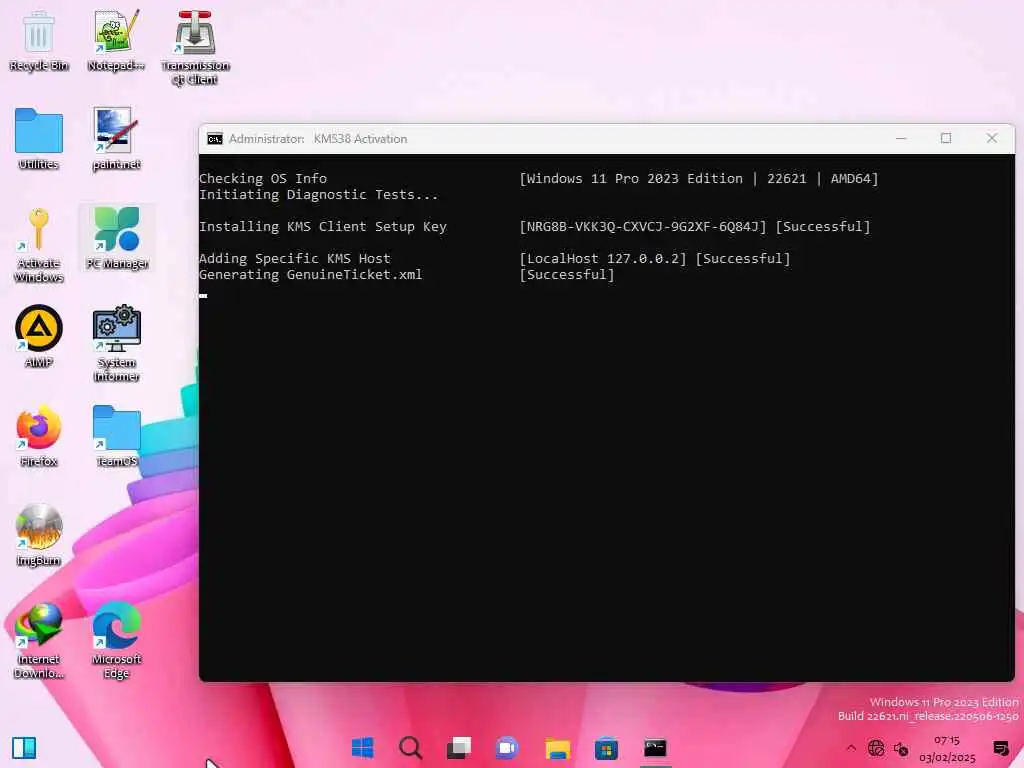Click 'Generating GenuineTicket.xml' line
Image resolution: width=1024 pixels, height=768 pixels.
(311, 275)
